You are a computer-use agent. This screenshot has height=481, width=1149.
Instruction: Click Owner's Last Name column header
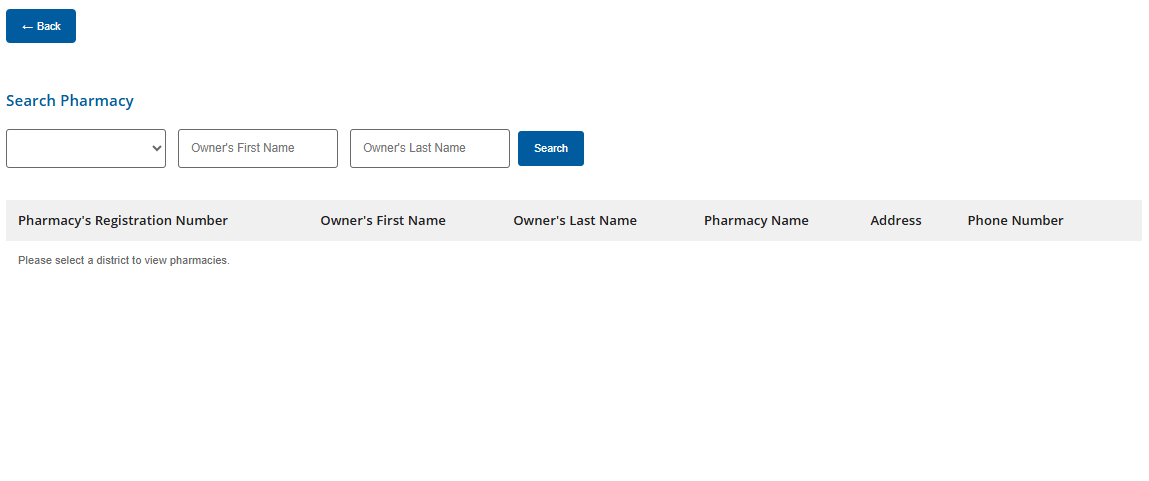575,221
